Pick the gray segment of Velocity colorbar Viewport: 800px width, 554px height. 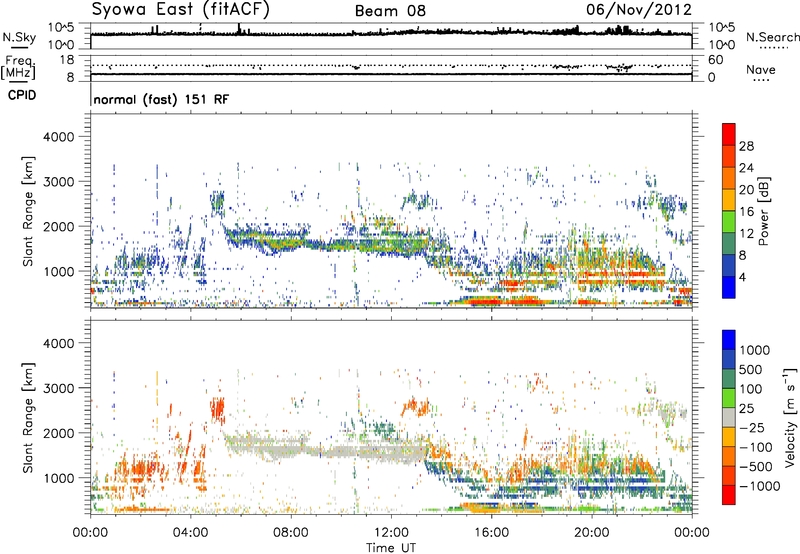click(729, 417)
